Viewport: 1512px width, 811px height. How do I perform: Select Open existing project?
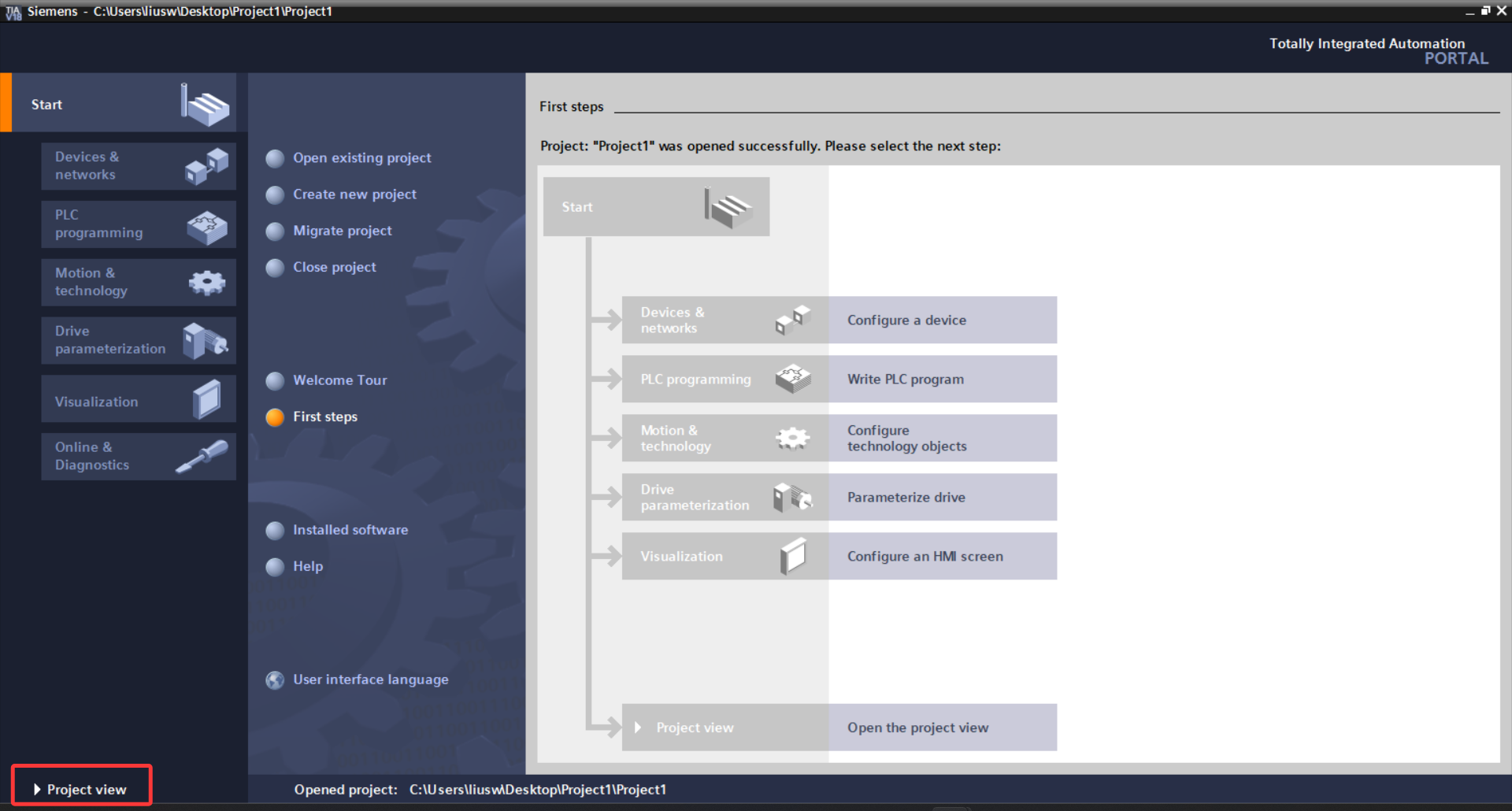click(x=361, y=157)
